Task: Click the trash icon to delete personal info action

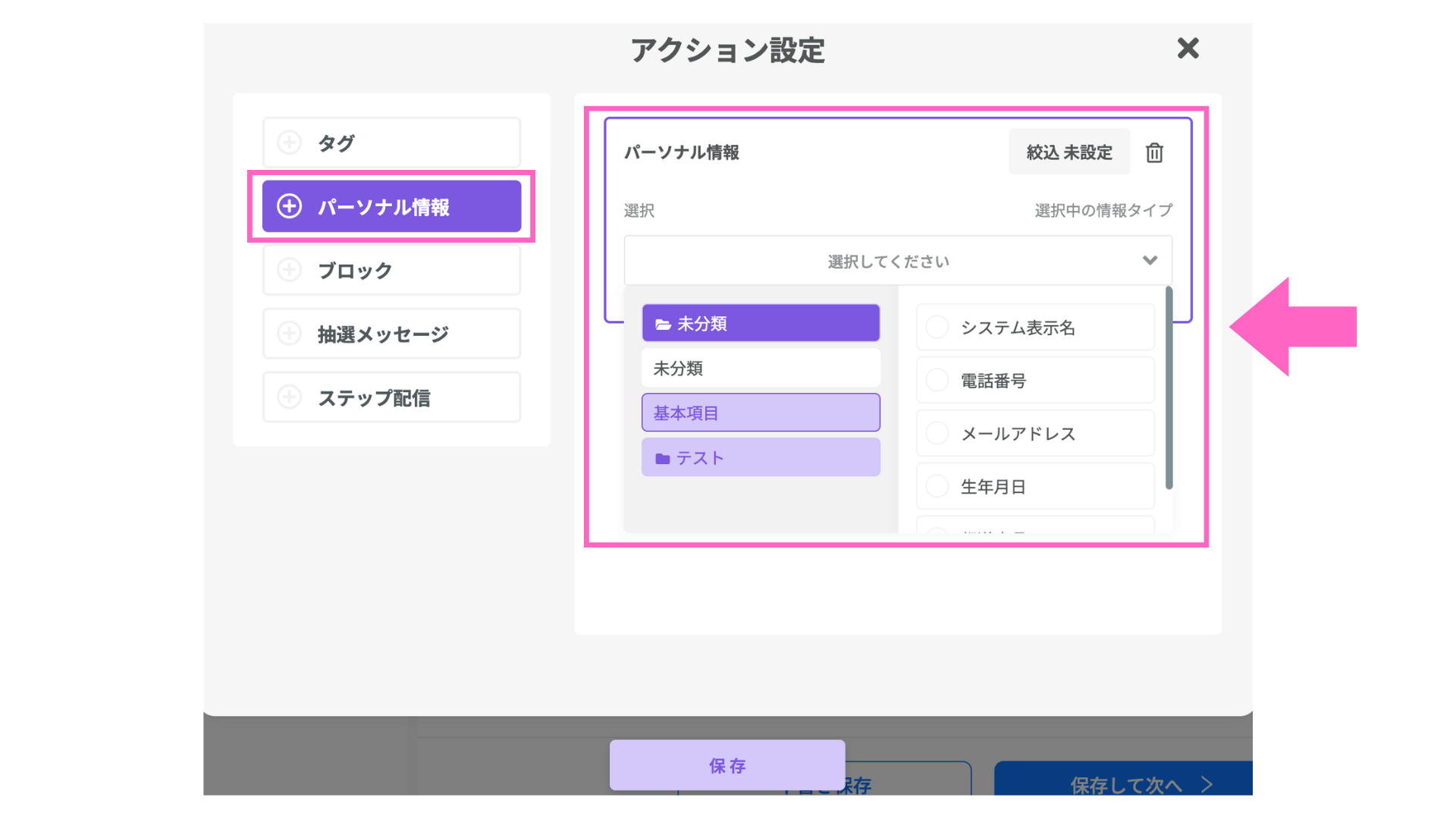Action: pos(1154,152)
